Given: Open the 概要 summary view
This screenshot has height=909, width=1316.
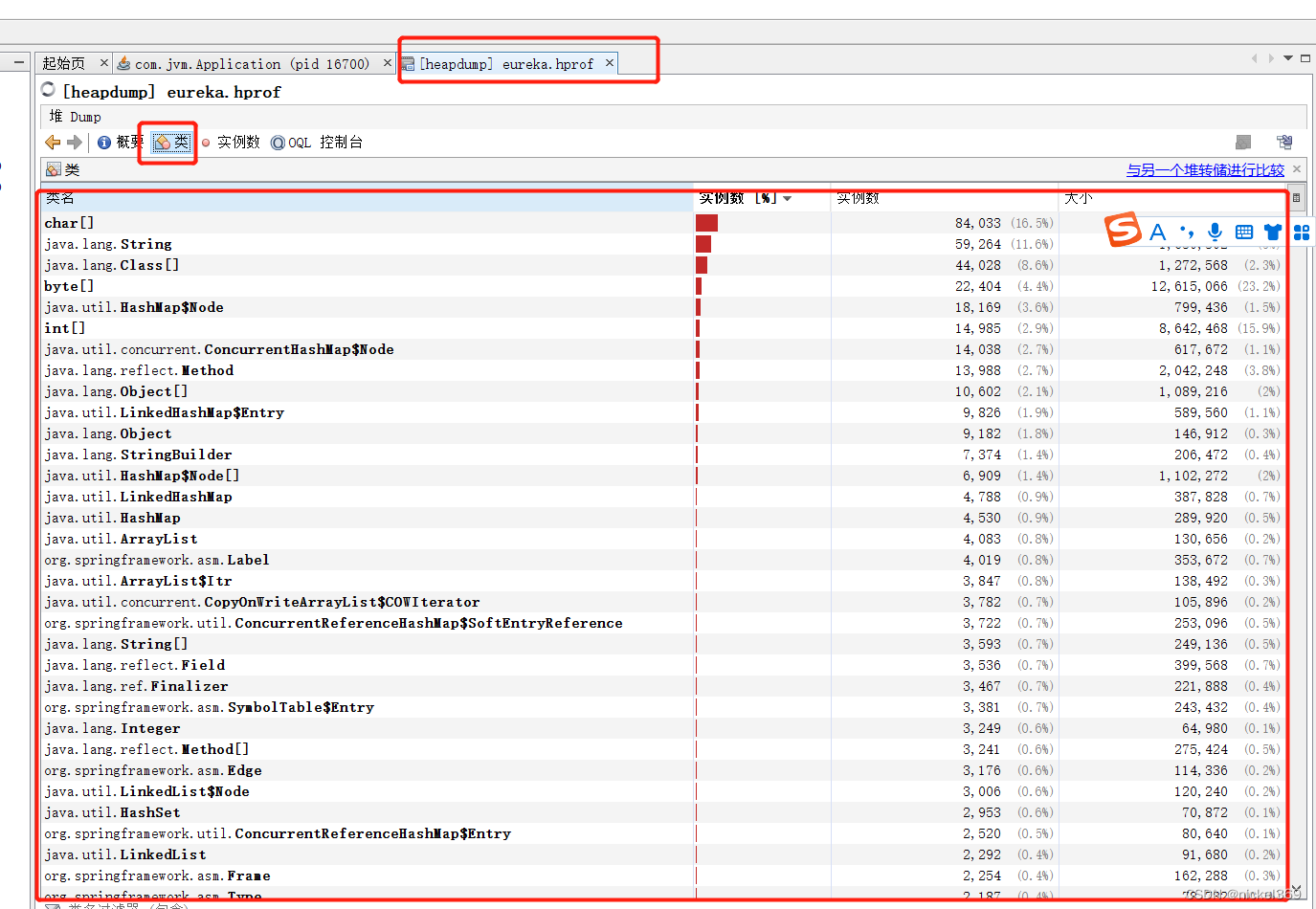Looking at the screenshot, I should click(x=121, y=143).
